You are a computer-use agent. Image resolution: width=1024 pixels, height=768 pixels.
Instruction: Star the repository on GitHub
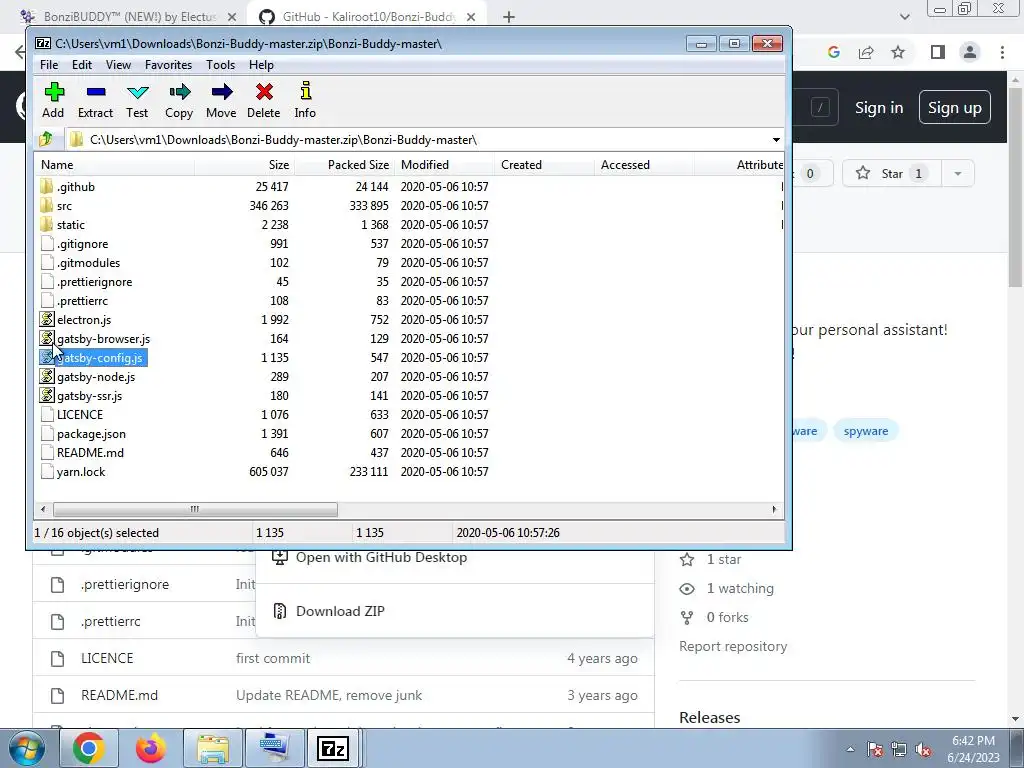891,174
